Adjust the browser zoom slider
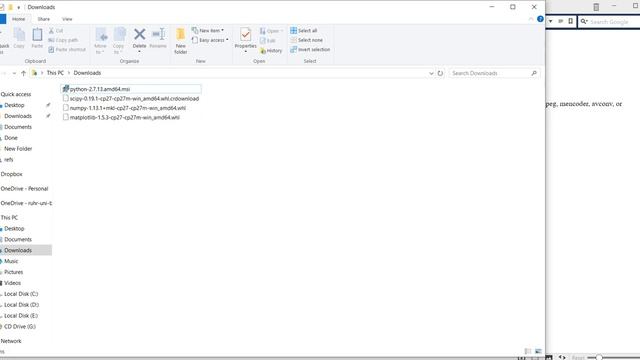This screenshot has height=360, width=640. coord(599,358)
